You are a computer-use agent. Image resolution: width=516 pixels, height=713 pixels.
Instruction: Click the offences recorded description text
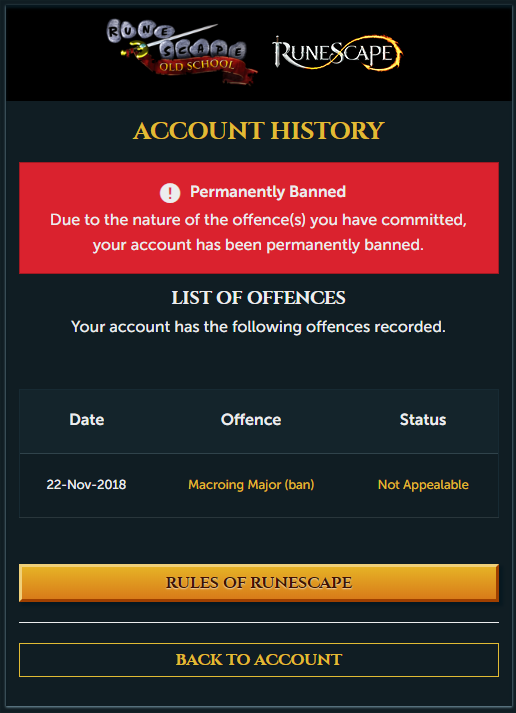258,327
